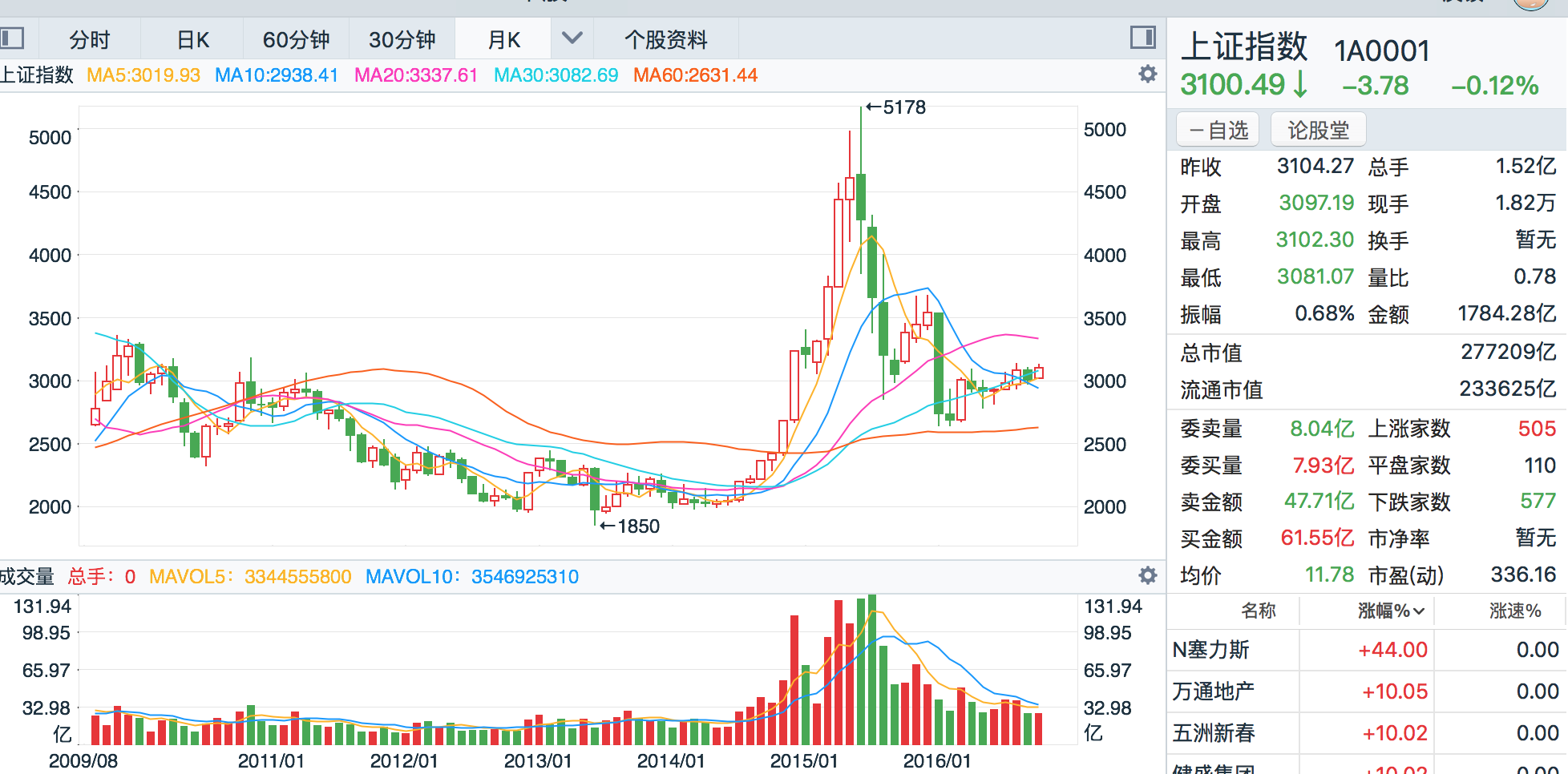Image resolution: width=1568 pixels, height=774 pixels.
Task: Click the stock code 1A0001
Action: [1382, 51]
